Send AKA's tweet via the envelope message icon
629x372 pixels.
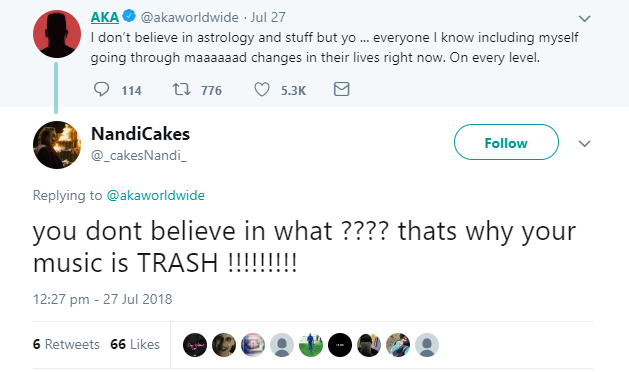(341, 89)
